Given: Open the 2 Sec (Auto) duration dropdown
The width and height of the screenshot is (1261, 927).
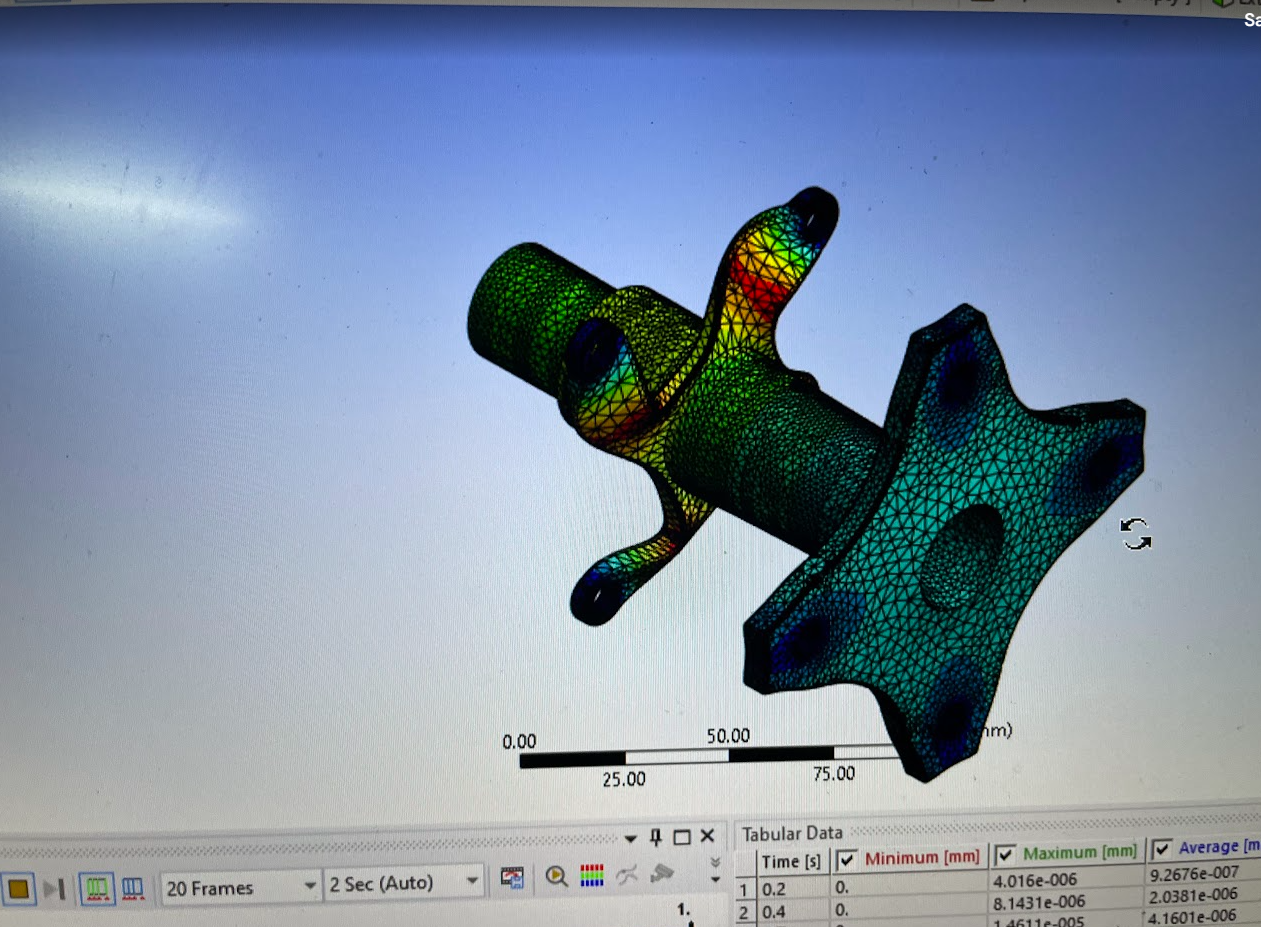Looking at the screenshot, I should (x=472, y=882).
